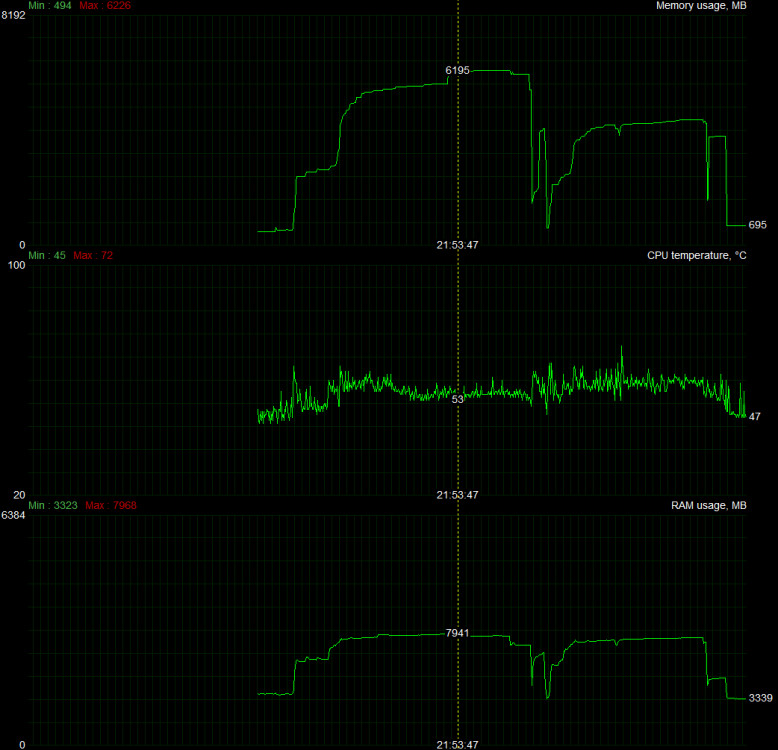Click the 100 axis maximum of temperature graph
This screenshot has width=778, height=750.
16,265
